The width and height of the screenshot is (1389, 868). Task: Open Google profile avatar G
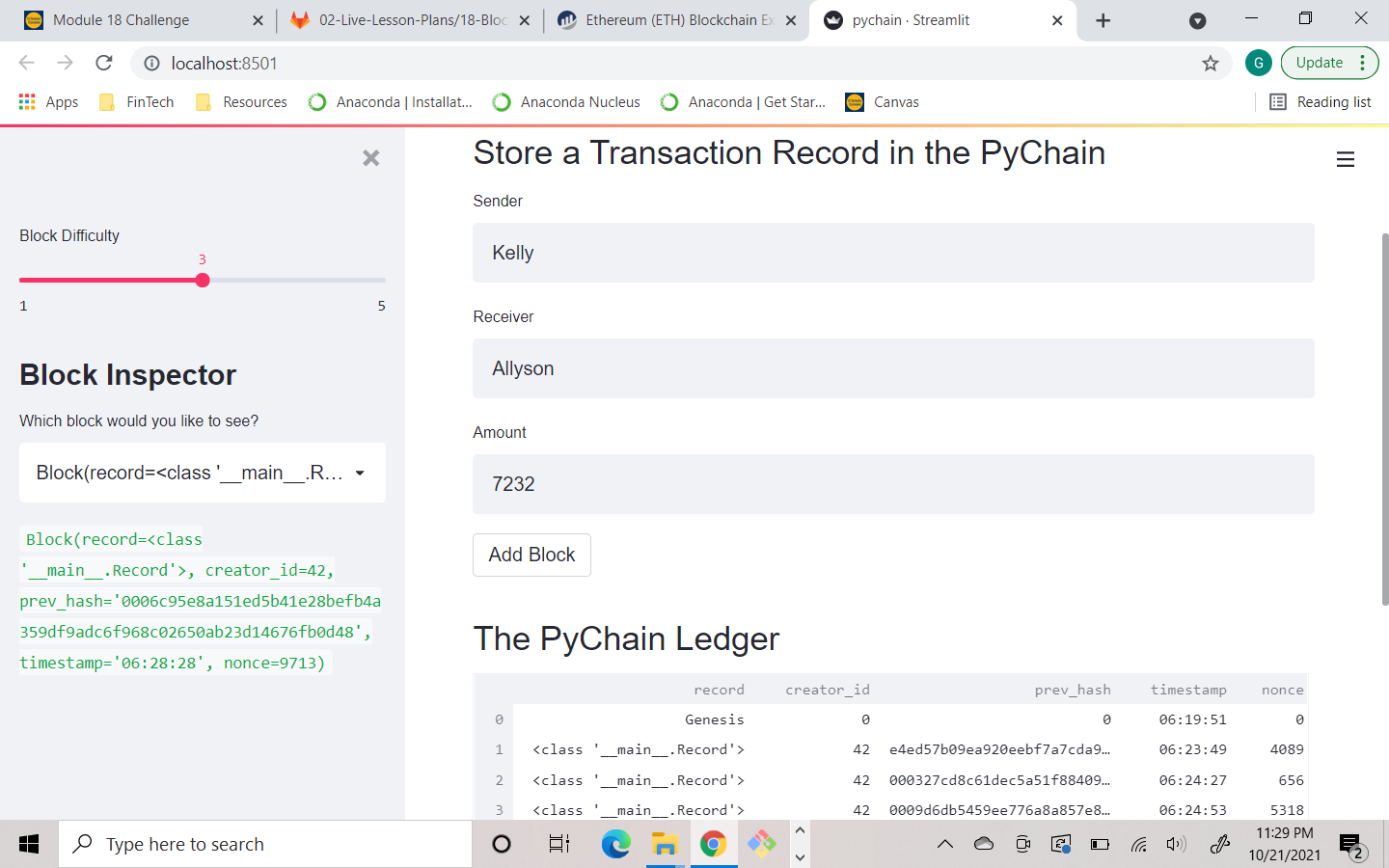click(1258, 63)
